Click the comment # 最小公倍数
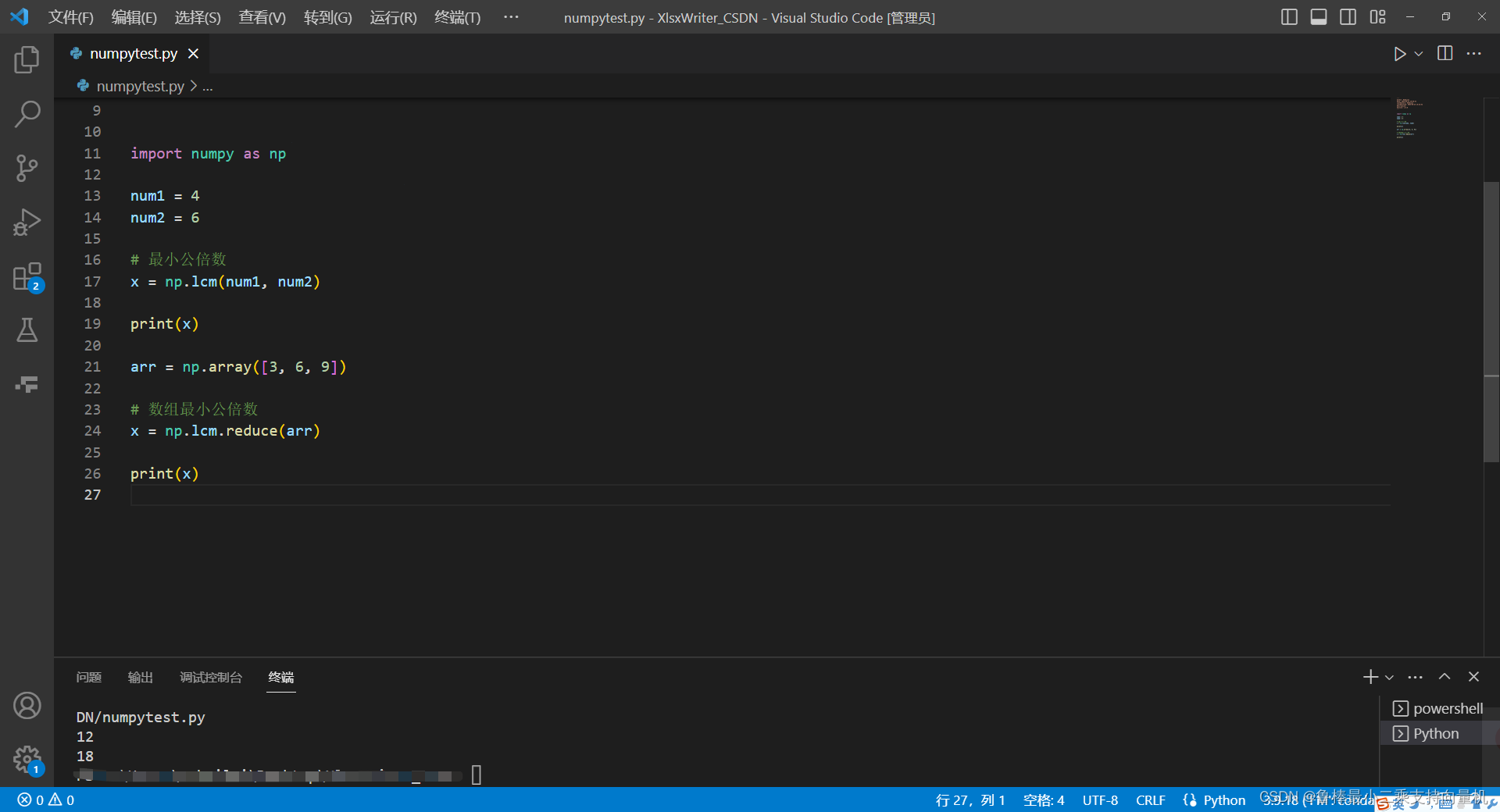The image size is (1500, 812). click(178, 259)
